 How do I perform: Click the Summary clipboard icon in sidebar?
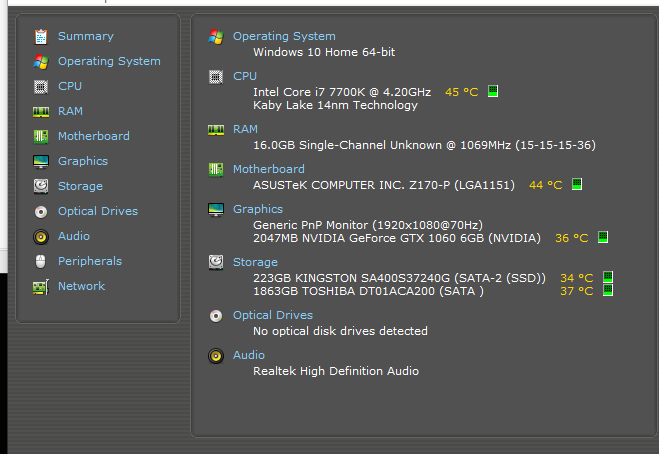[41, 36]
